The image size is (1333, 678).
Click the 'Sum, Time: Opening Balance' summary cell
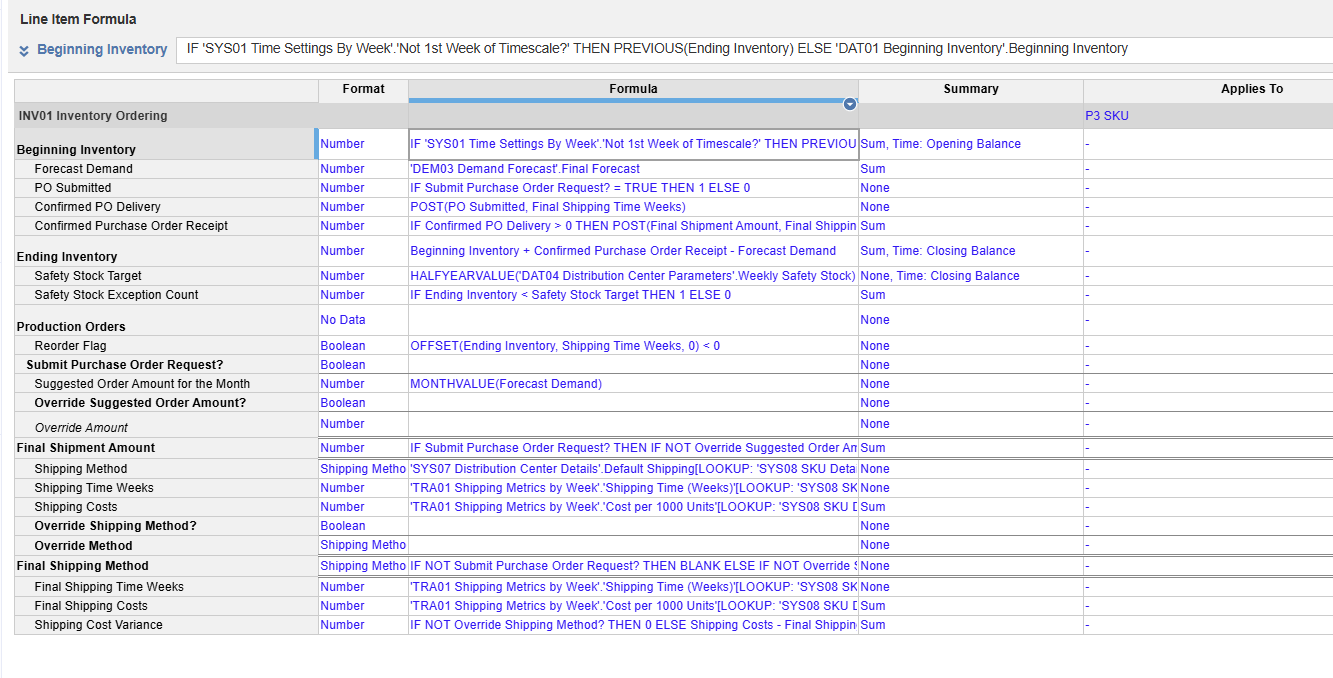(971, 144)
